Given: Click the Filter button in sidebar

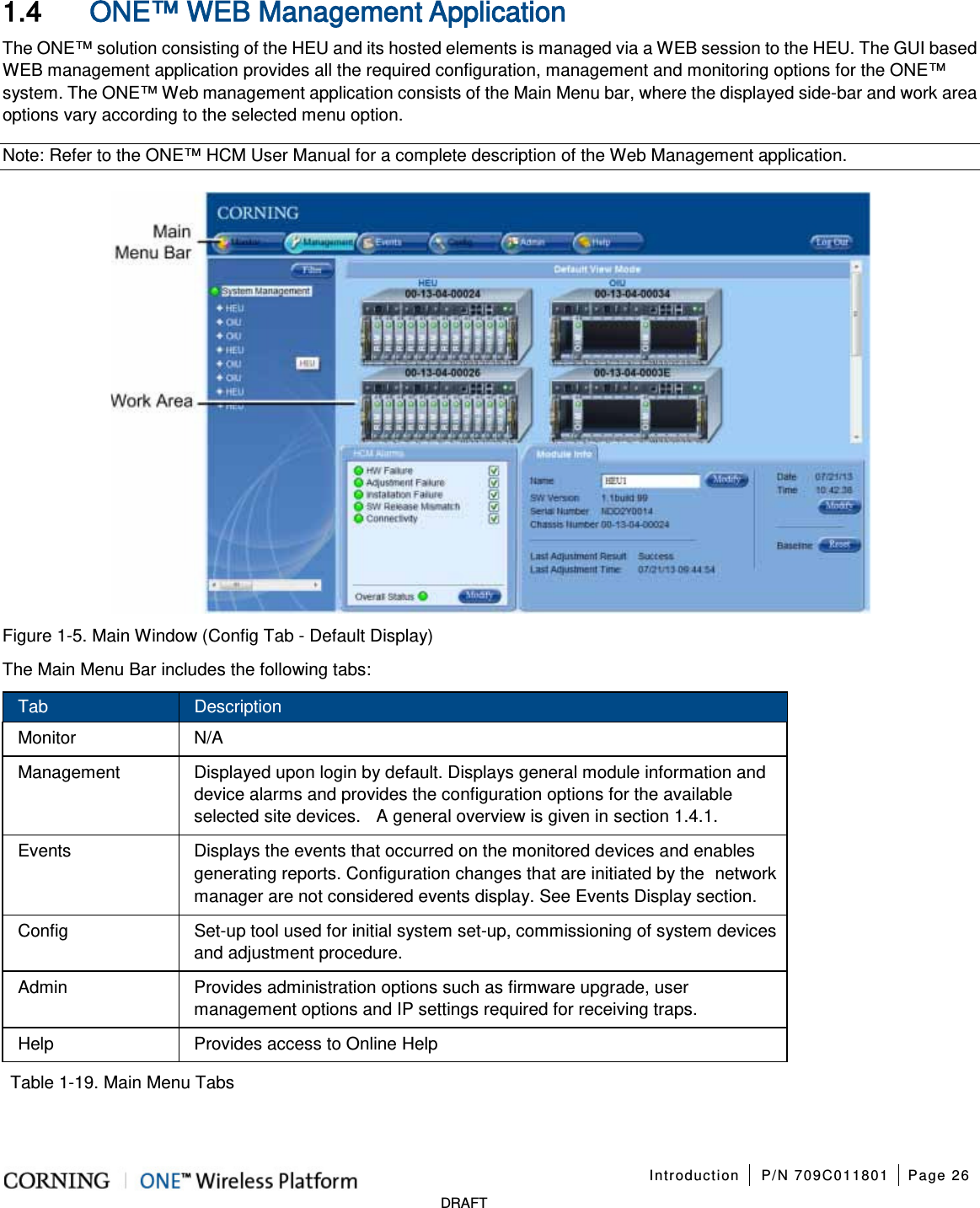Looking at the screenshot, I should coord(312,271).
